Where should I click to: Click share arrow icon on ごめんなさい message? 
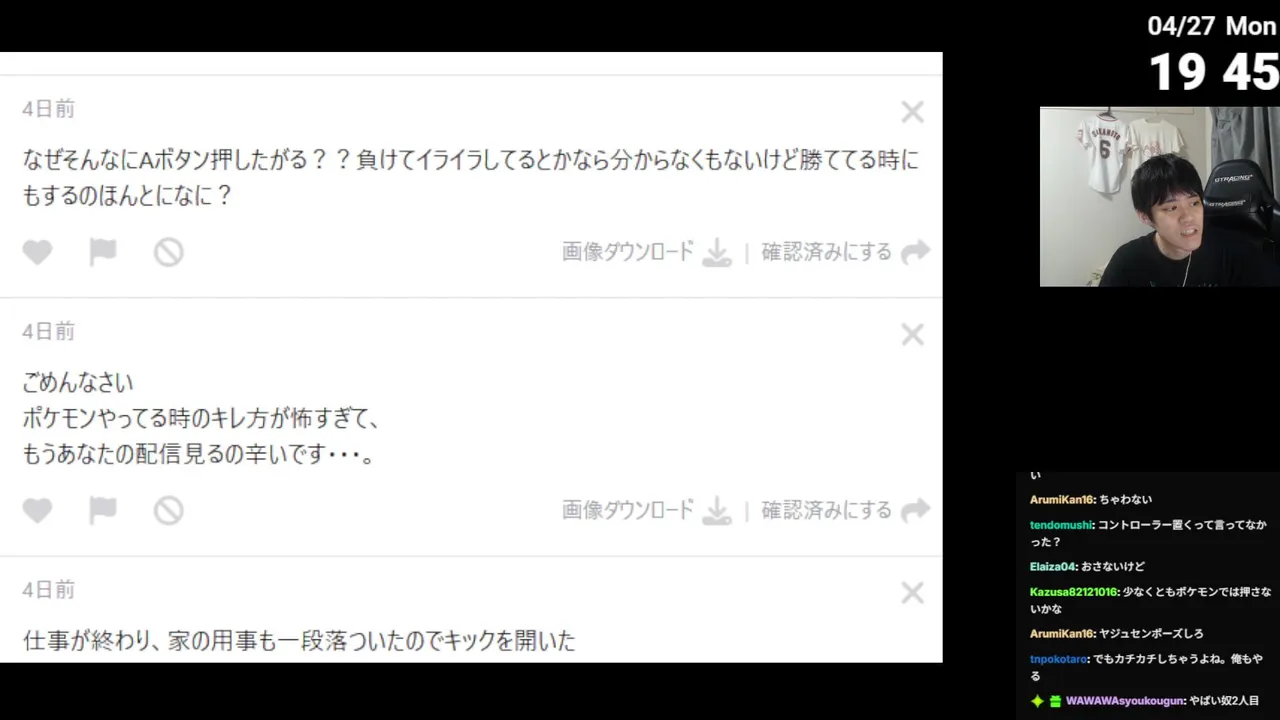tap(915, 511)
